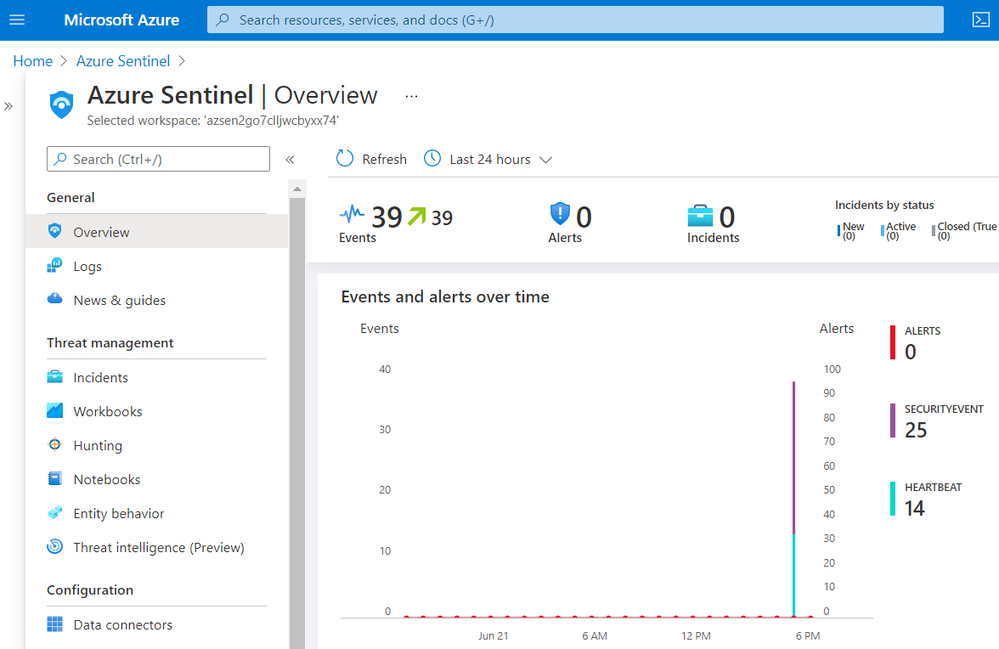Click the teal HEARTBEAT legend color bar

point(893,499)
